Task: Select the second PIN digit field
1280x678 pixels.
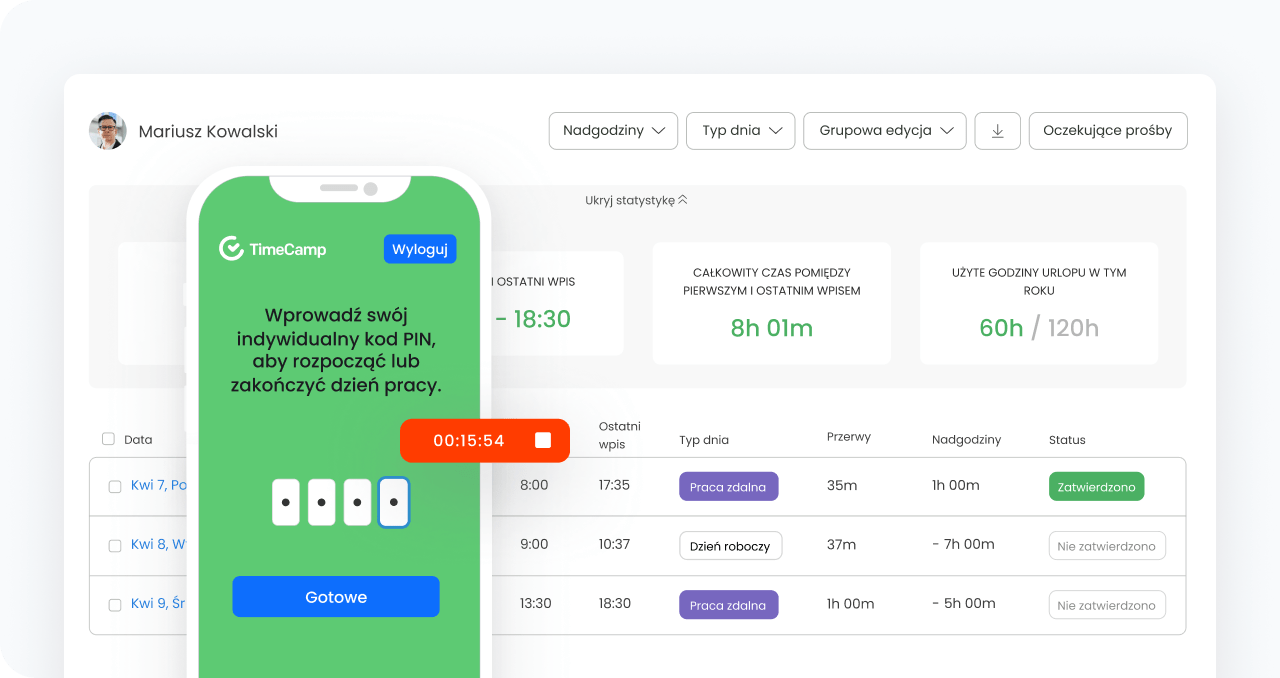Action: [322, 502]
